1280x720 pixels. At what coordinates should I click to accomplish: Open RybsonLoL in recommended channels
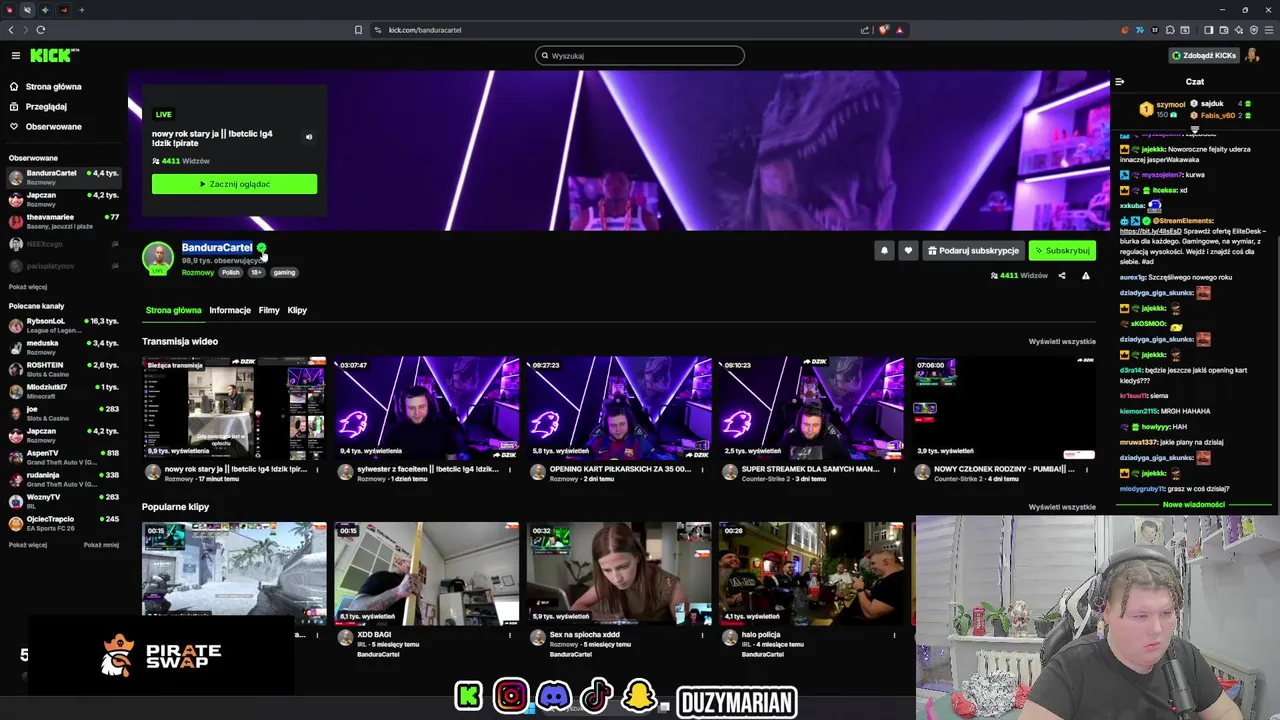pos(64,325)
